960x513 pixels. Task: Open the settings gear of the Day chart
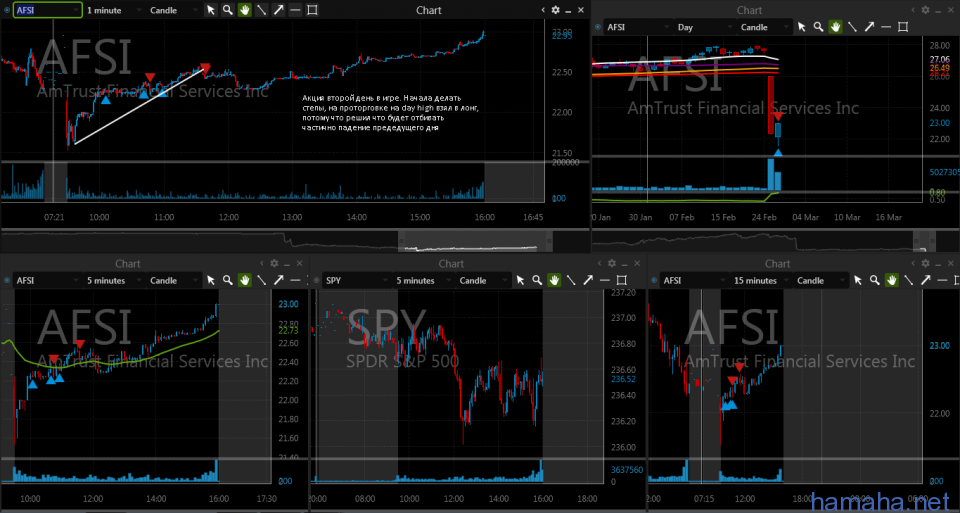coord(926,10)
